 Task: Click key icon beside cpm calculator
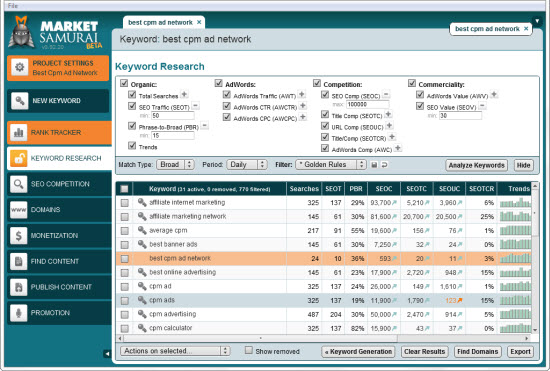point(142,328)
